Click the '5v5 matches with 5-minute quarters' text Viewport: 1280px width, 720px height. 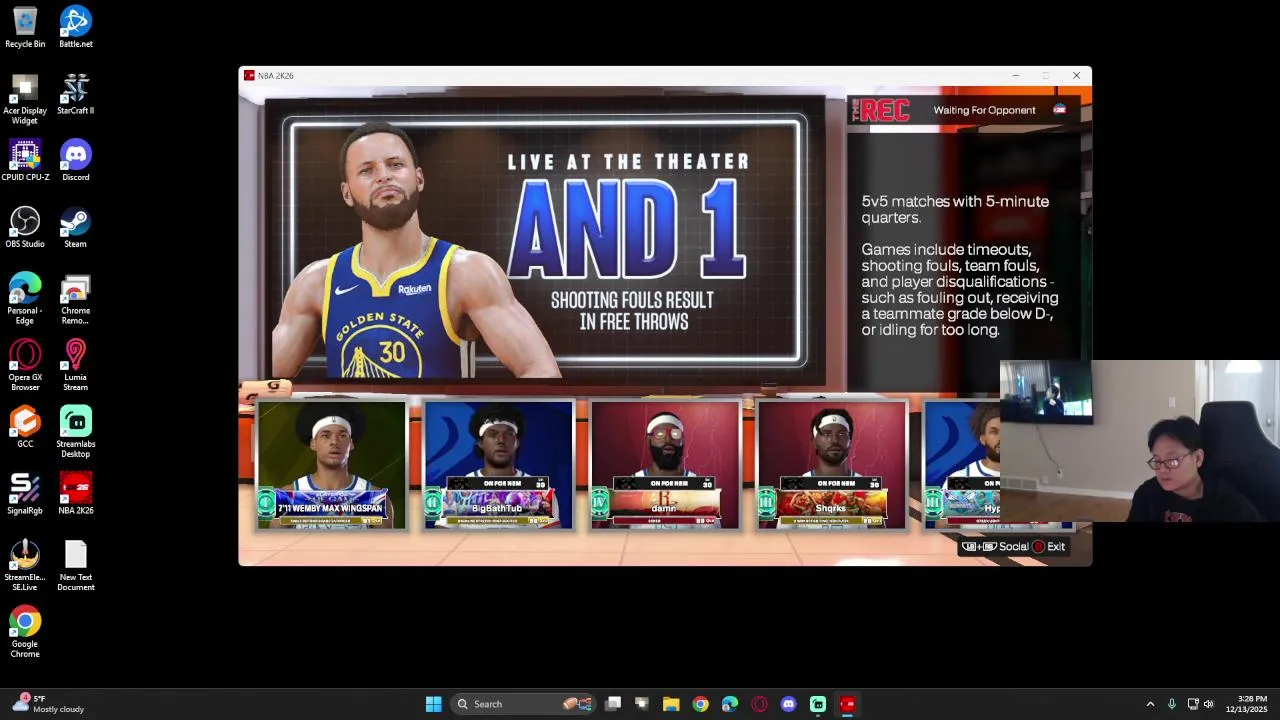click(955, 209)
